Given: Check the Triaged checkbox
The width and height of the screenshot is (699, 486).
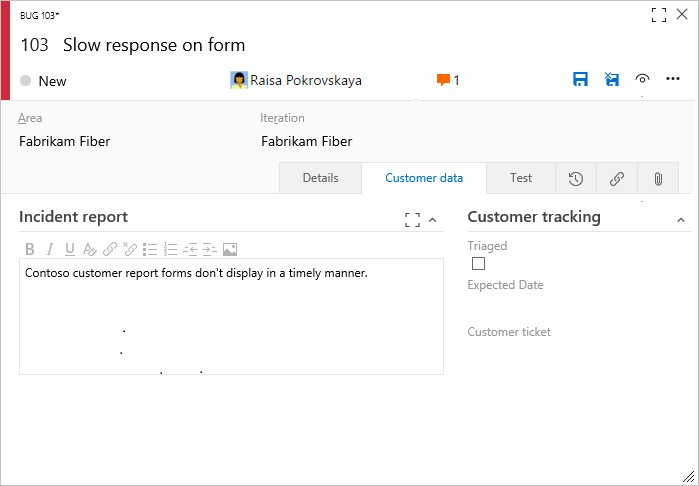Looking at the screenshot, I should (478, 264).
